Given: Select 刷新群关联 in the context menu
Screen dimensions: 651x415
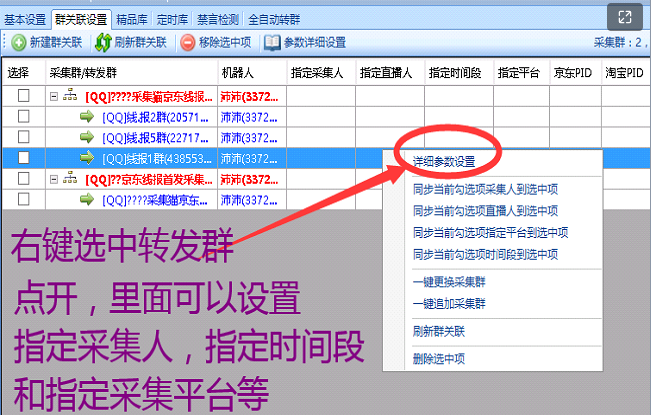Looking at the screenshot, I should point(438,331).
